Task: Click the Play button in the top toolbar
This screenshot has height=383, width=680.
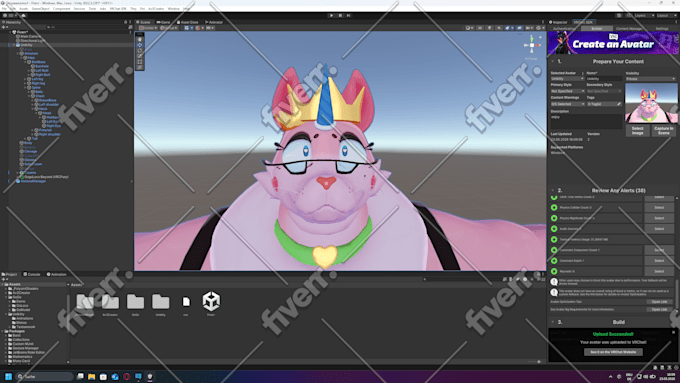Action: (x=332, y=16)
